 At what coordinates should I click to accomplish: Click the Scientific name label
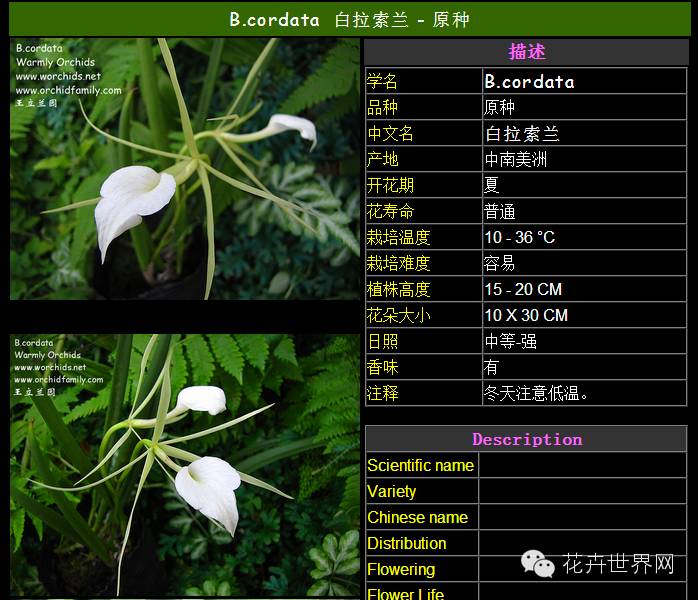[x=420, y=465]
